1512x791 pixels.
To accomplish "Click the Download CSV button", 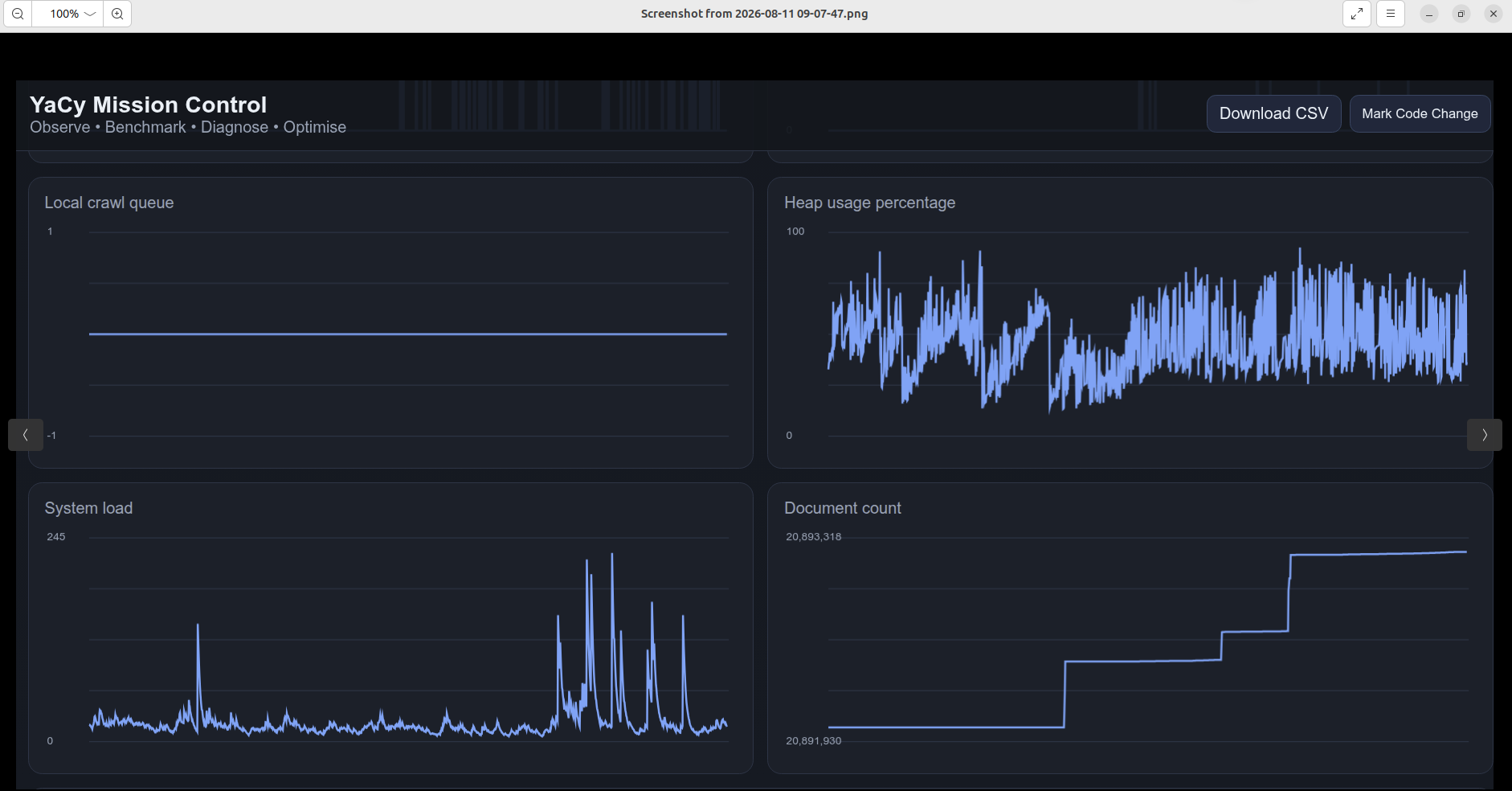I will [x=1273, y=113].
